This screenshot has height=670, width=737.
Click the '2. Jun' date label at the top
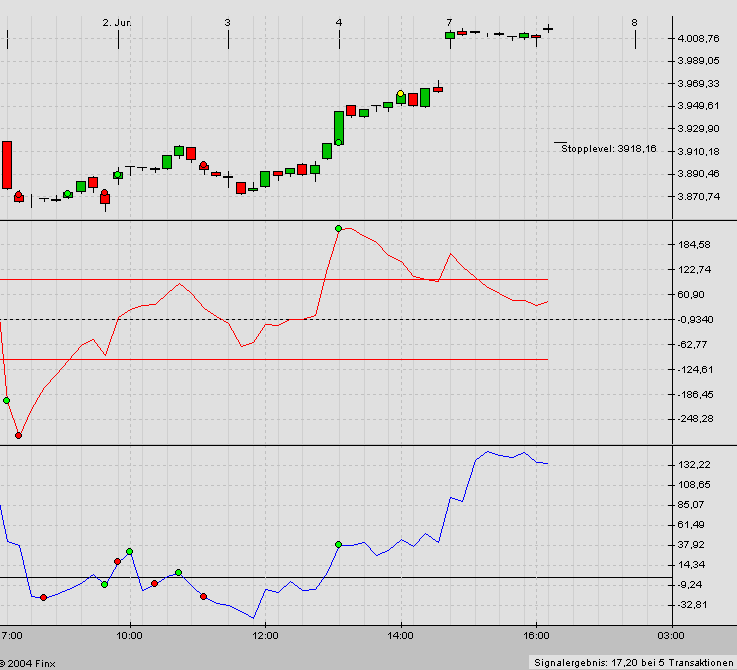point(117,22)
